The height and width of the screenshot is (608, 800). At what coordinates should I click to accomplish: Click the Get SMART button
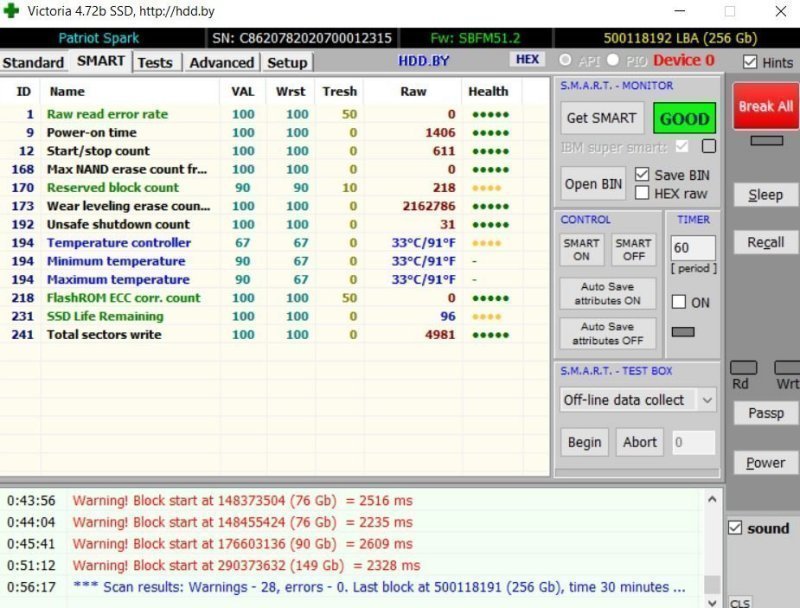pyautogui.click(x=601, y=118)
